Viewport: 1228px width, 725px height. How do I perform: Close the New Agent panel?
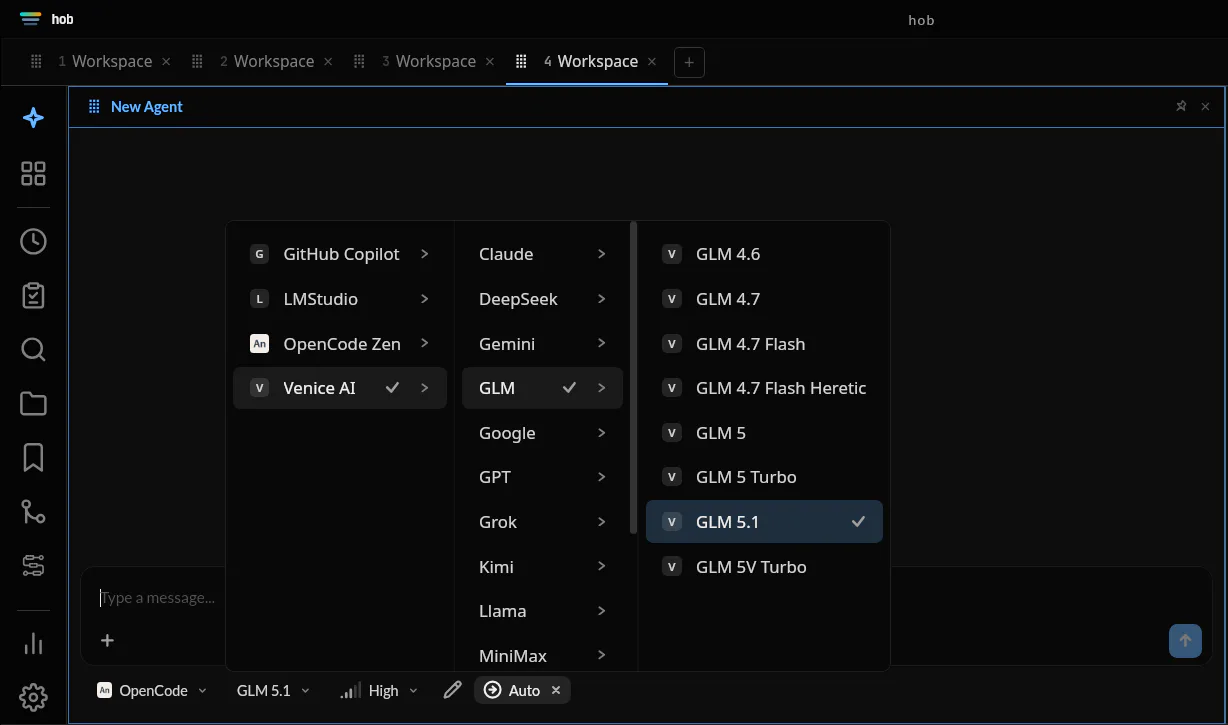[1205, 106]
